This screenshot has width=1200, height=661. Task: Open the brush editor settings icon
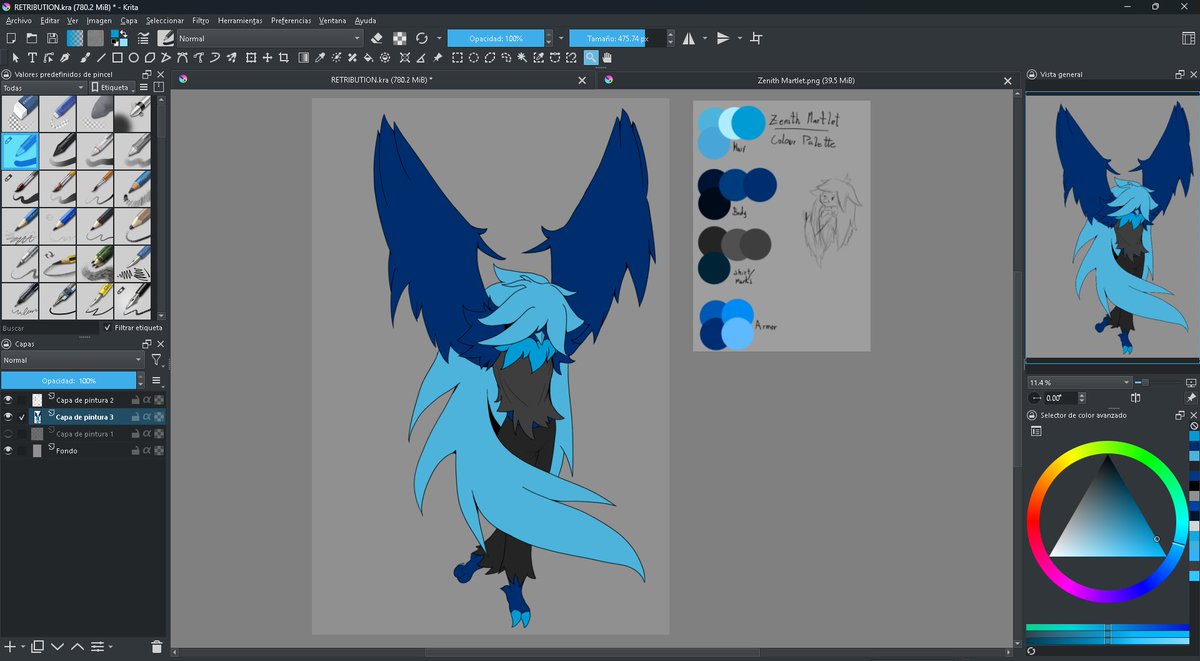pos(144,38)
